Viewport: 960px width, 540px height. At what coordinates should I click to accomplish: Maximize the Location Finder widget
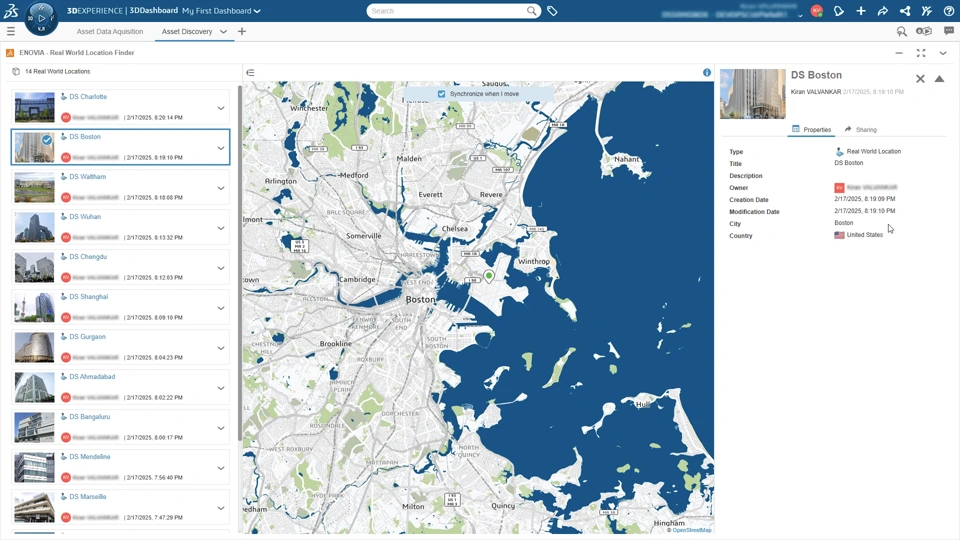tap(921, 53)
